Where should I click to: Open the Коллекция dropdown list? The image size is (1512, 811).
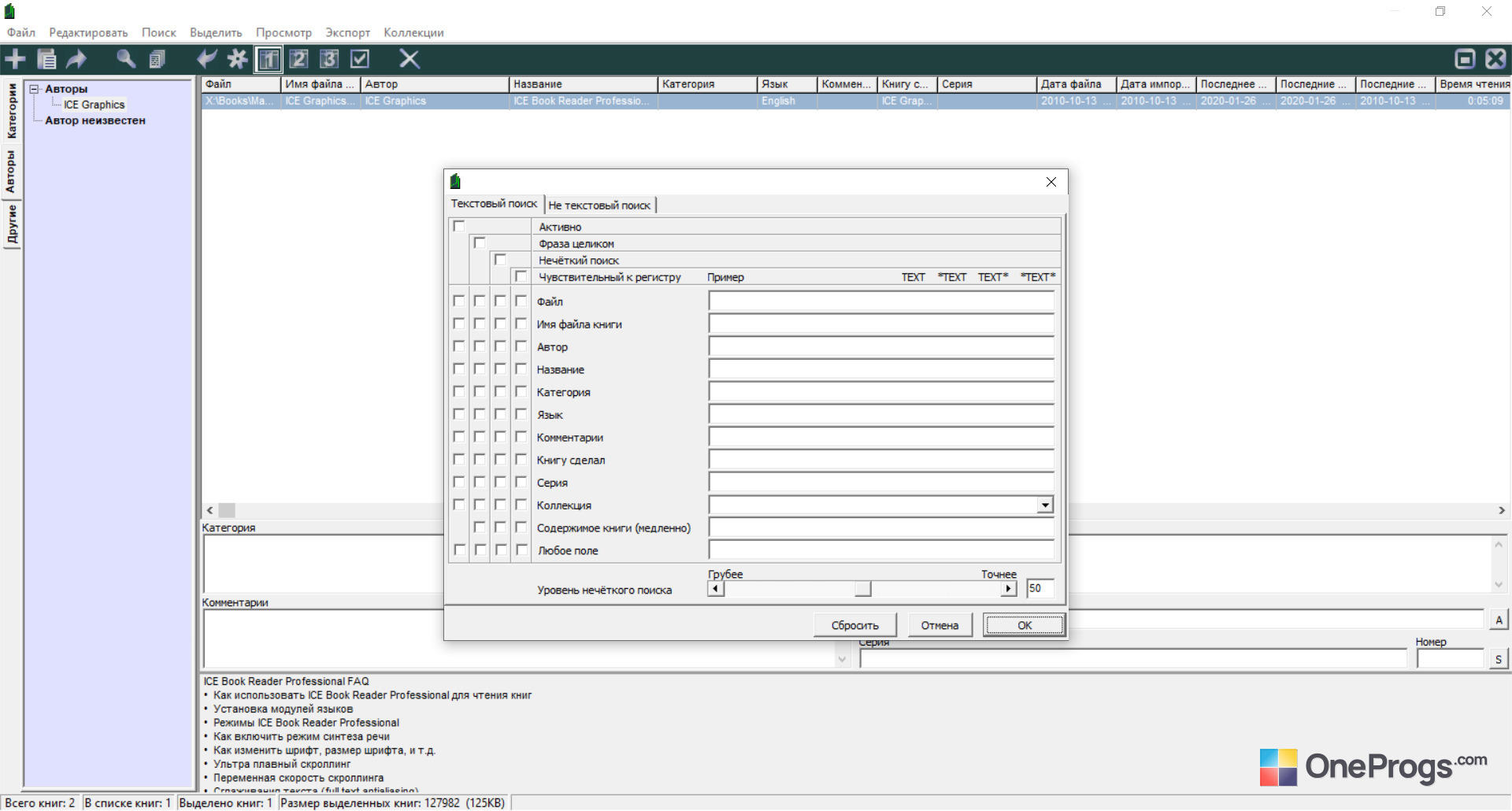[x=1045, y=505]
